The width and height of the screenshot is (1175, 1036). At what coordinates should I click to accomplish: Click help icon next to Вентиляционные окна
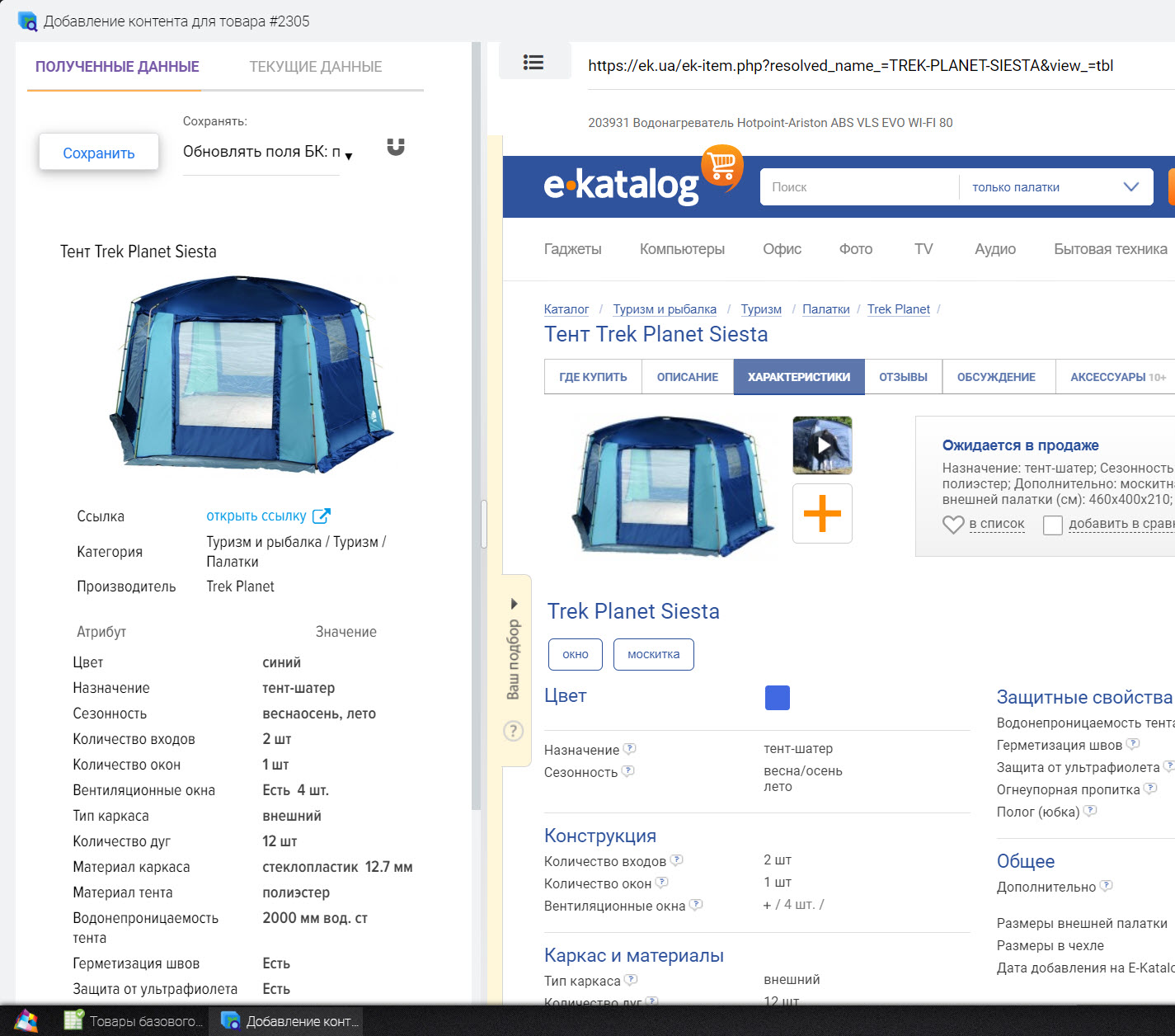click(696, 905)
